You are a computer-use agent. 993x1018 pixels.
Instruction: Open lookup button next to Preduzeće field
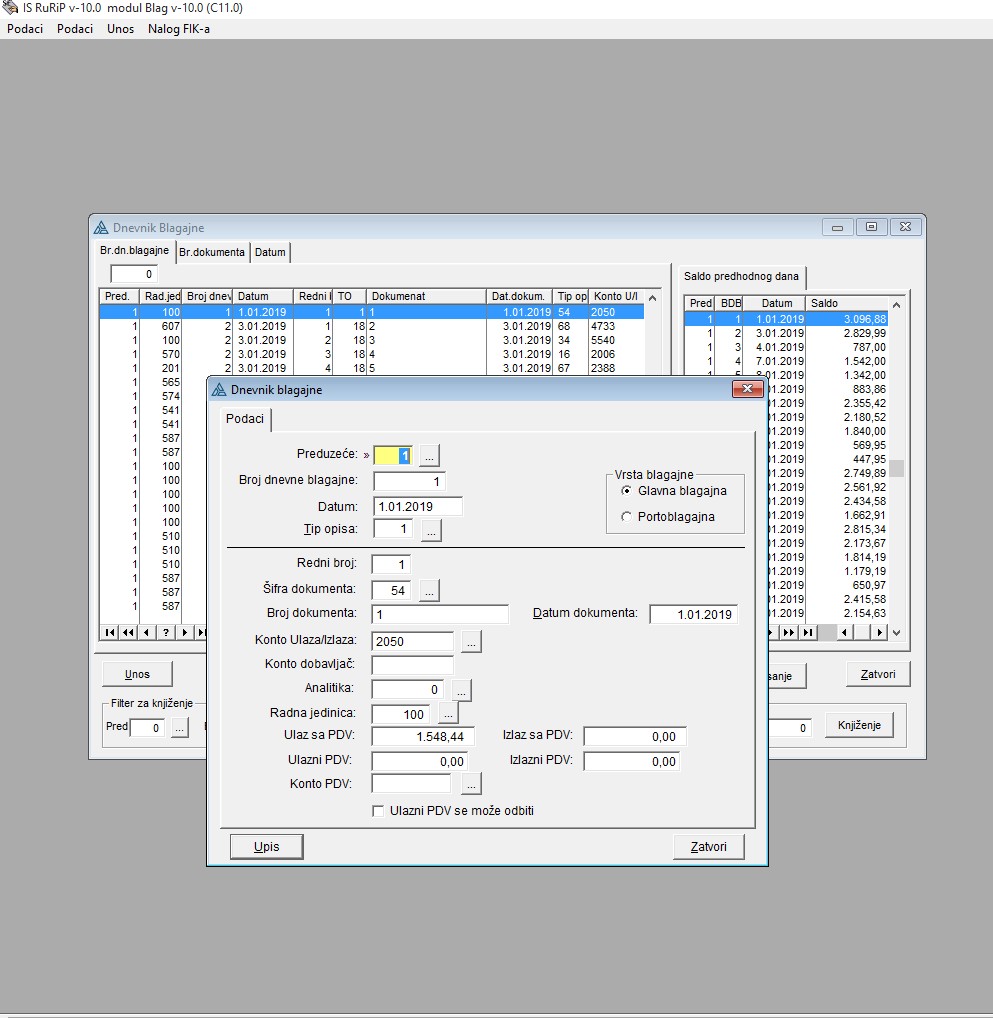click(429, 456)
